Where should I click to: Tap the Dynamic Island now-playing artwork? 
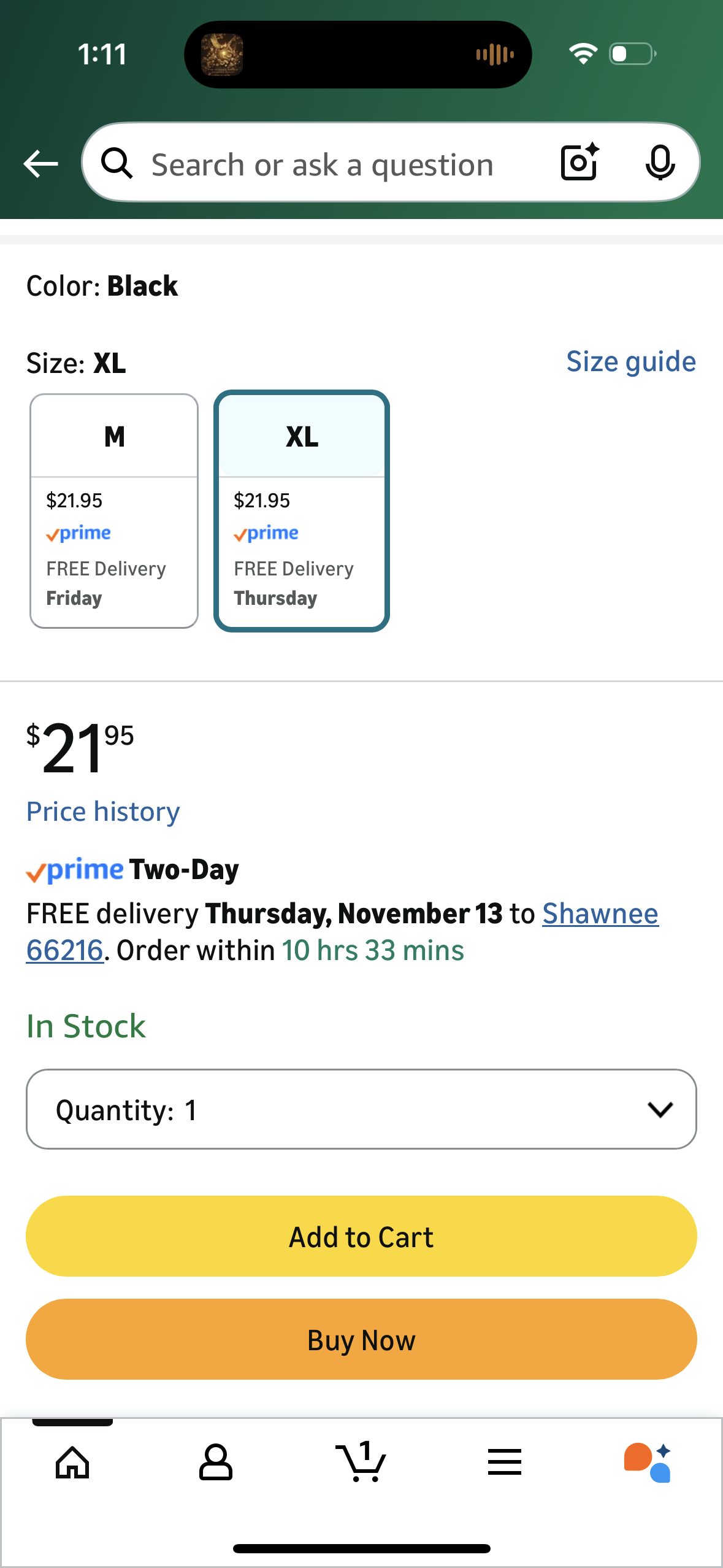point(222,55)
